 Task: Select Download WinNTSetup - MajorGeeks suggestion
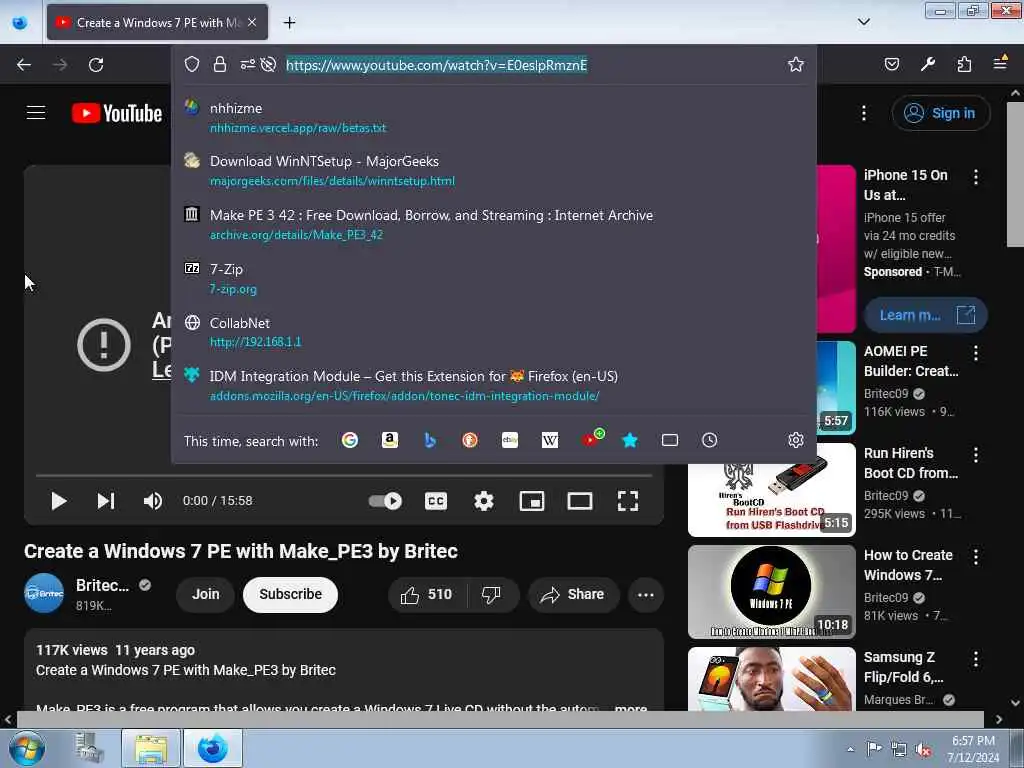point(493,170)
